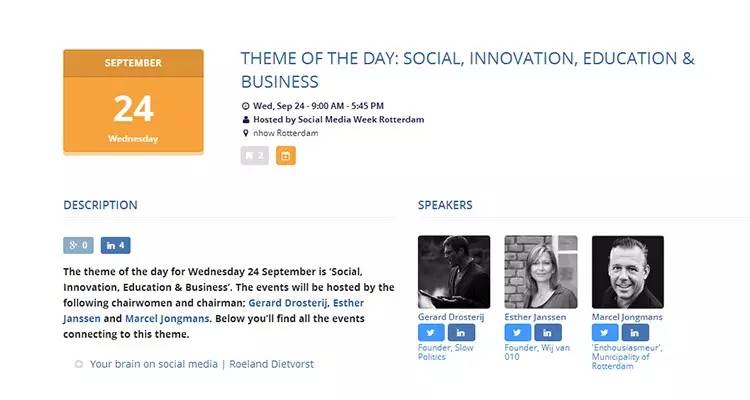Click Esther Janssen name under photo
750x400 pixels.
tap(535, 317)
